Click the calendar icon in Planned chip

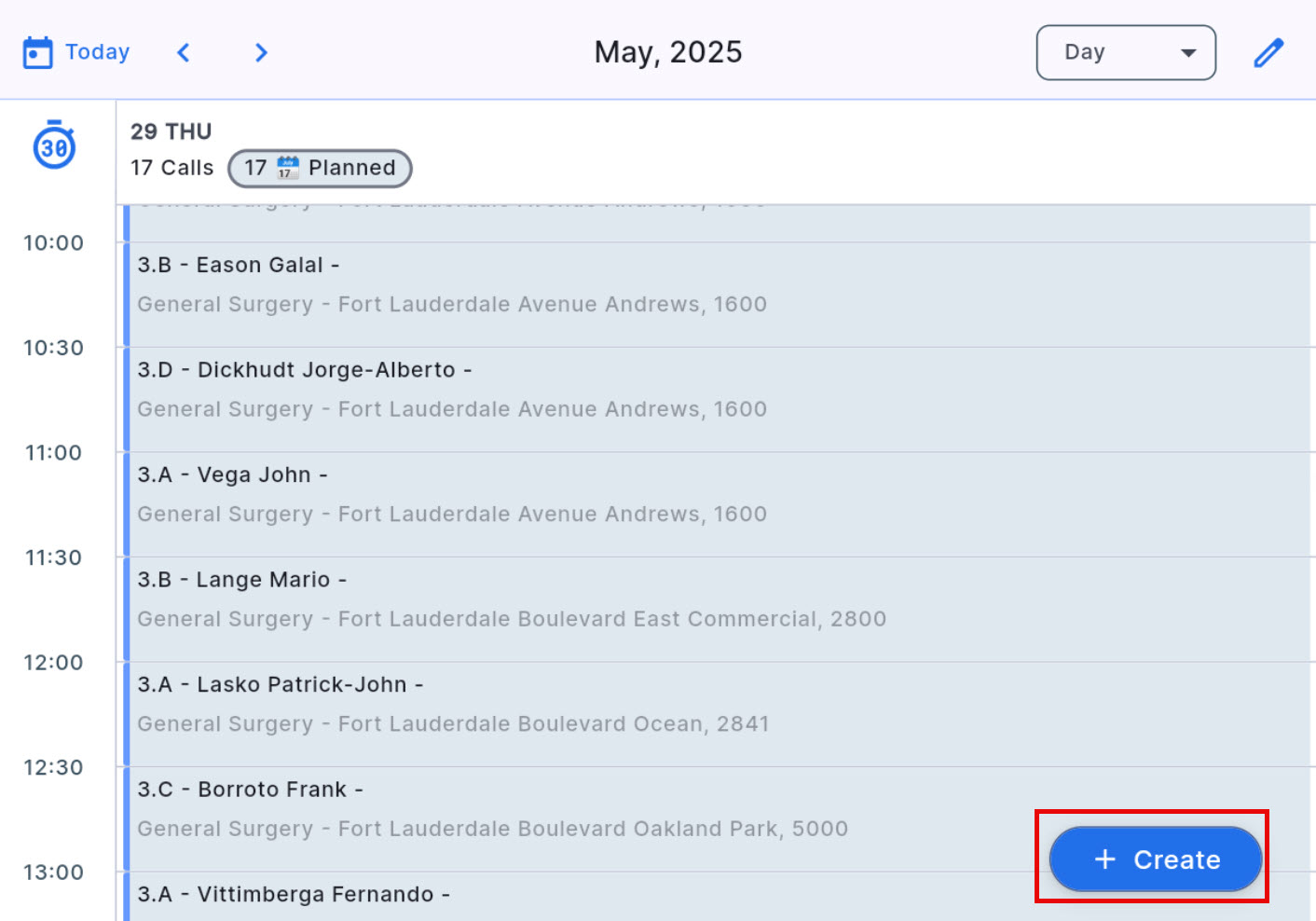[x=288, y=168]
